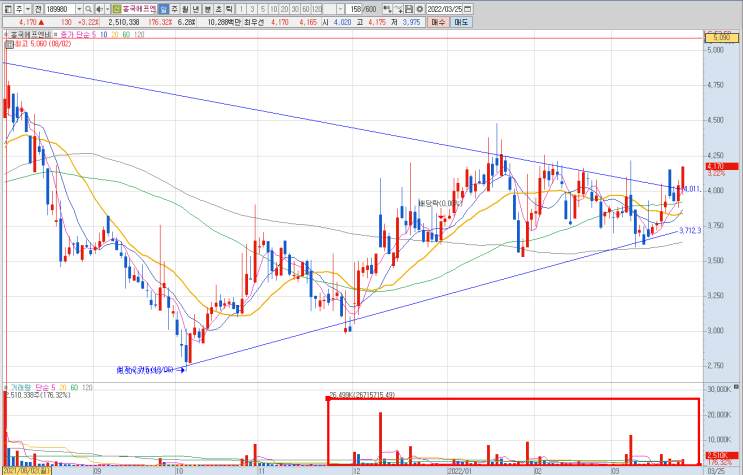Click the speaker sound icon
The height and width of the screenshot is (475, 743).
point(100,9)
